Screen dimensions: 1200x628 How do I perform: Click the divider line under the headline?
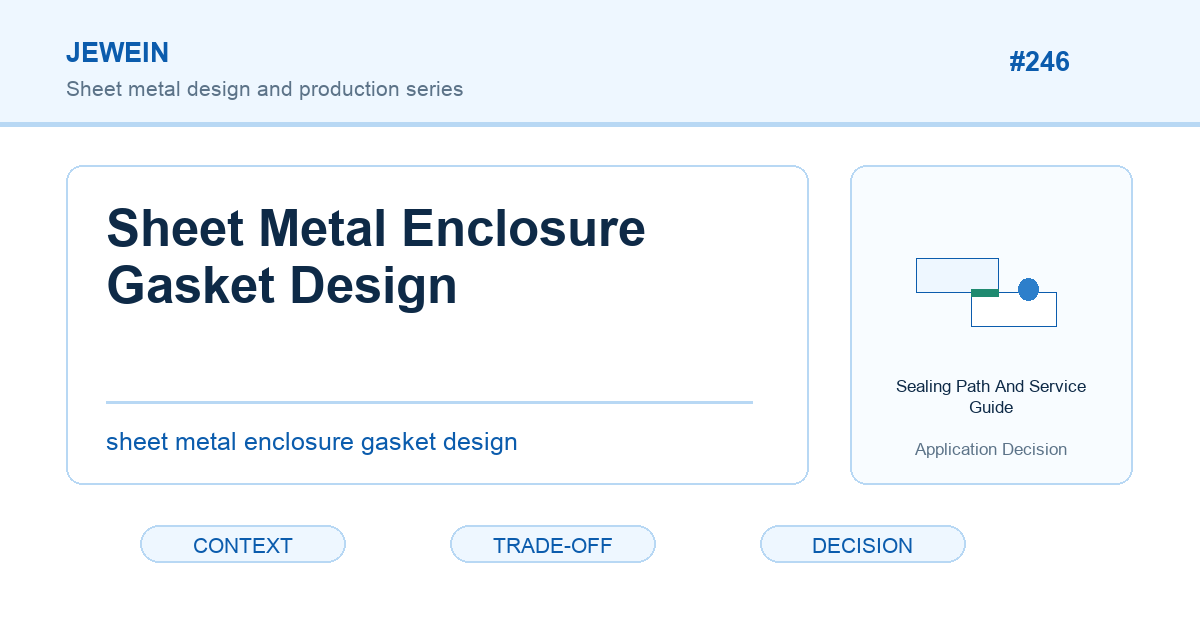coord(429,402)
